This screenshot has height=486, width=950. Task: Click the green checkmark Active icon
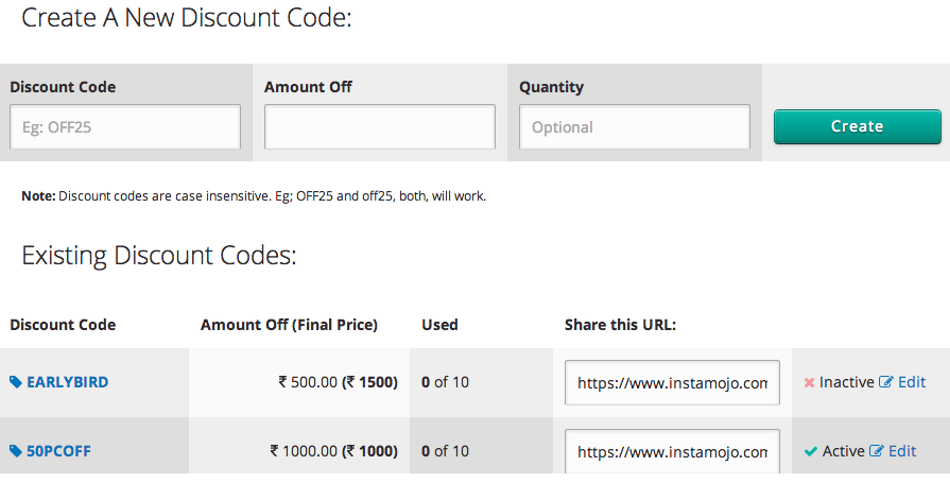tap(811, 451)
